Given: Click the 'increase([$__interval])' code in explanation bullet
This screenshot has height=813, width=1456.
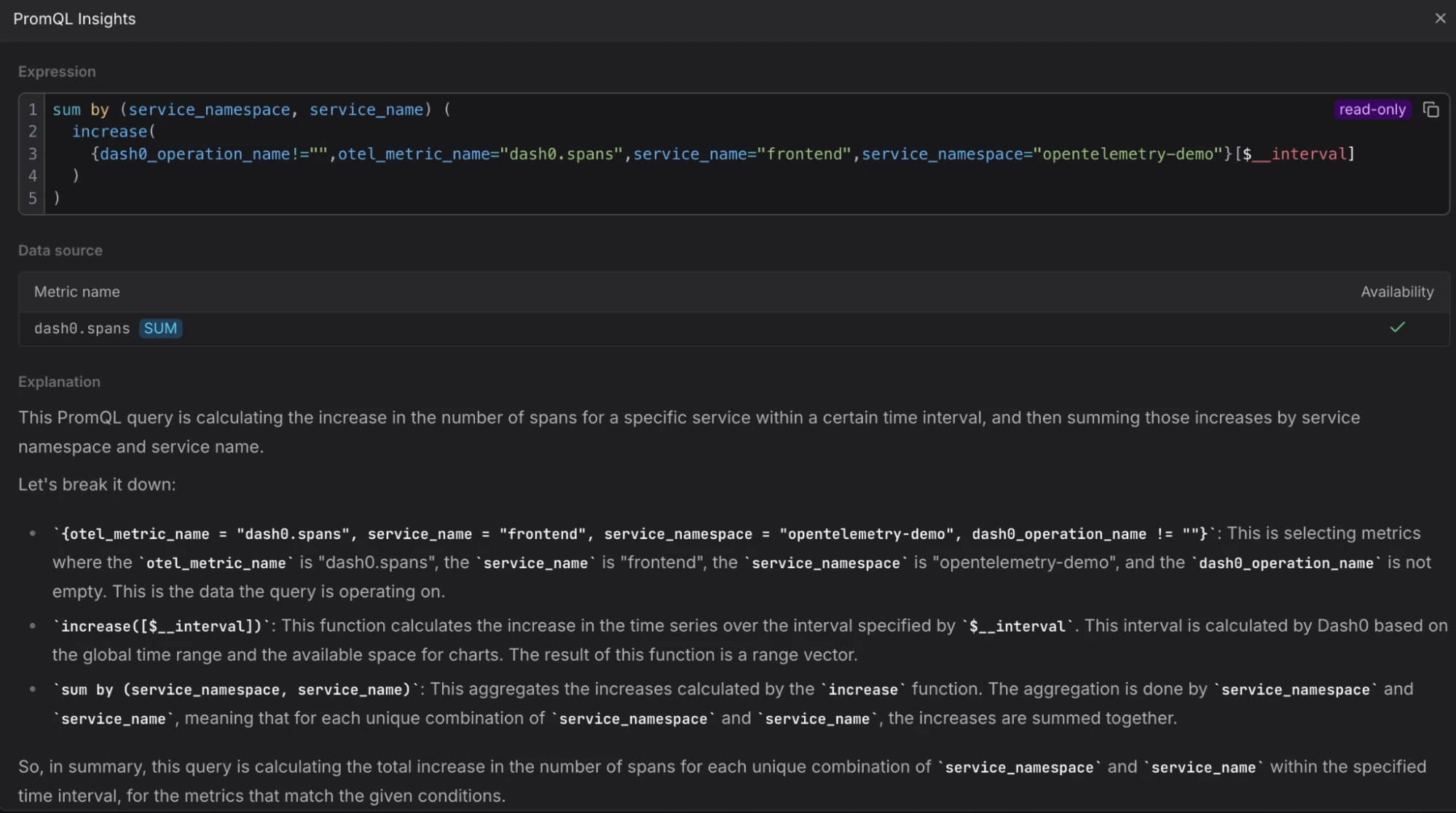Looking at the screenshot, I should [x=162, y=627].
